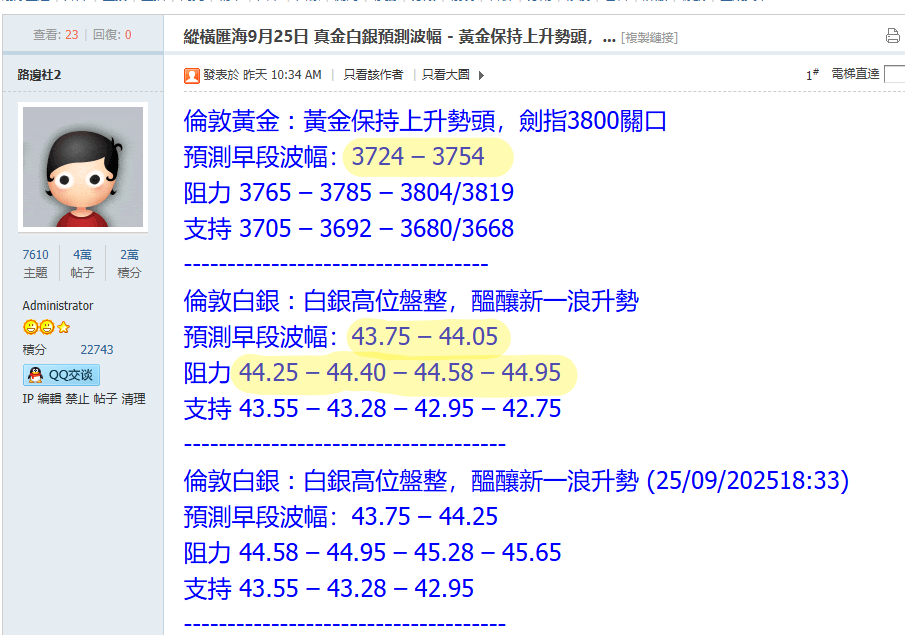The height and width of the screenshot is (635, 905).
Task: Click the print icon beside thread title
Action: tap(892, 37)
